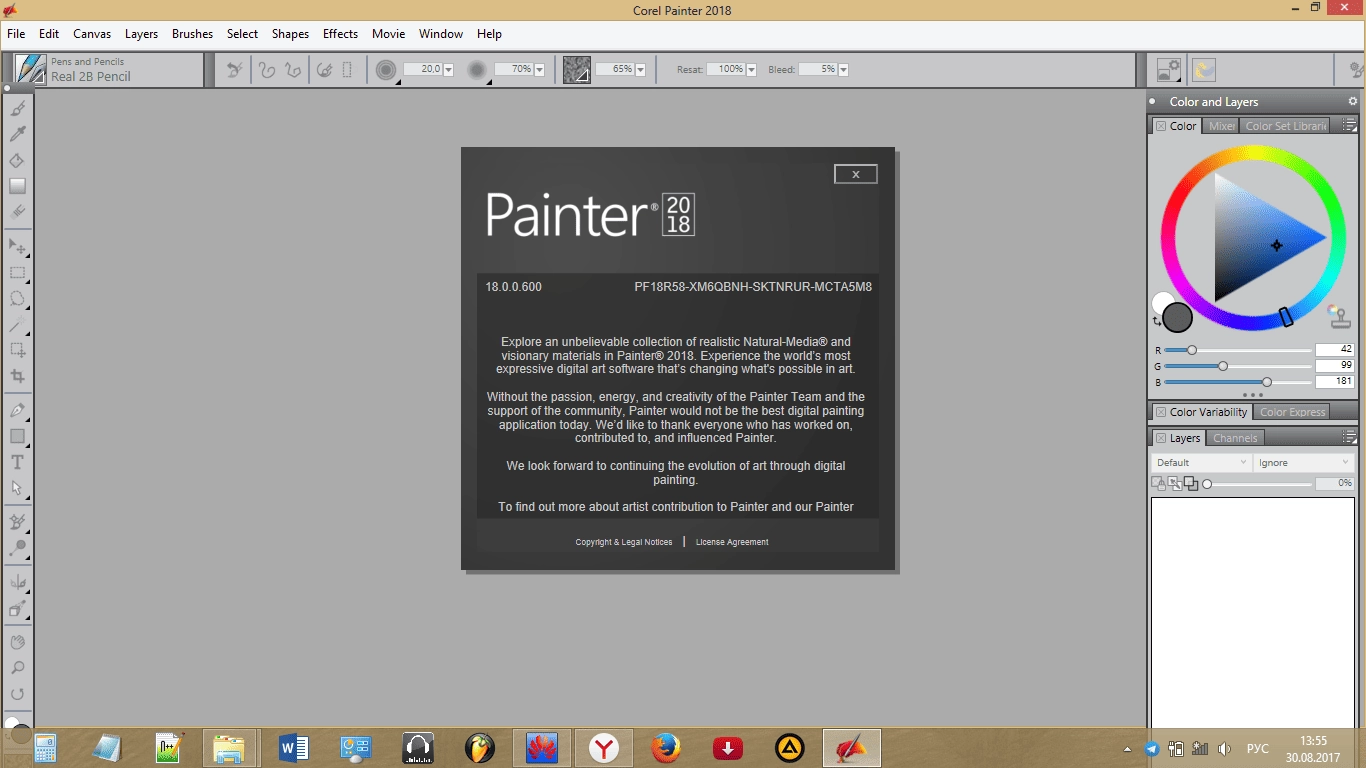The image size is (1366, 768).
Task: Select the Transform tool
Action: 17,350
